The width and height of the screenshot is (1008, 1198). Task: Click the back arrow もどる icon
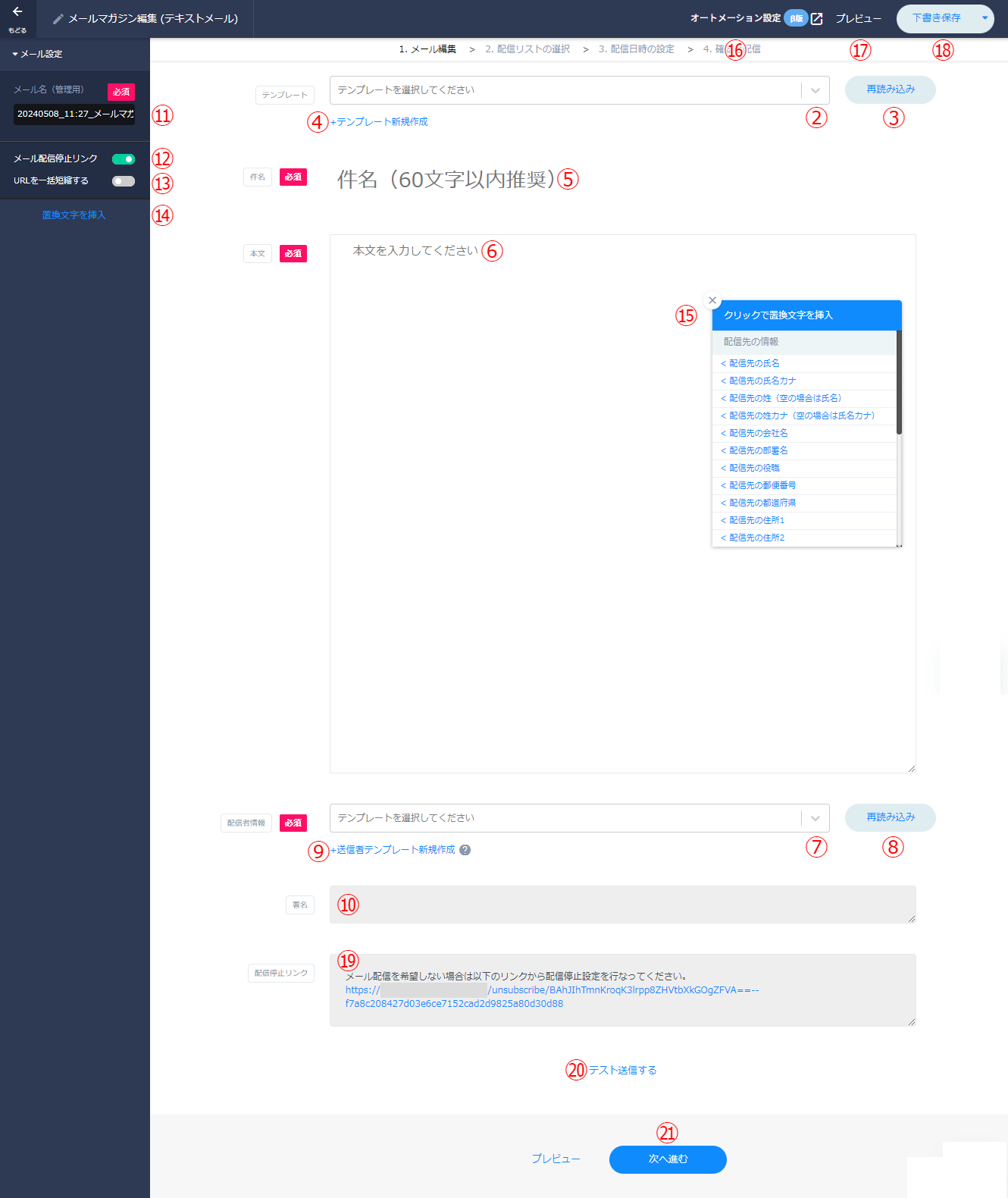pos(17,12)
